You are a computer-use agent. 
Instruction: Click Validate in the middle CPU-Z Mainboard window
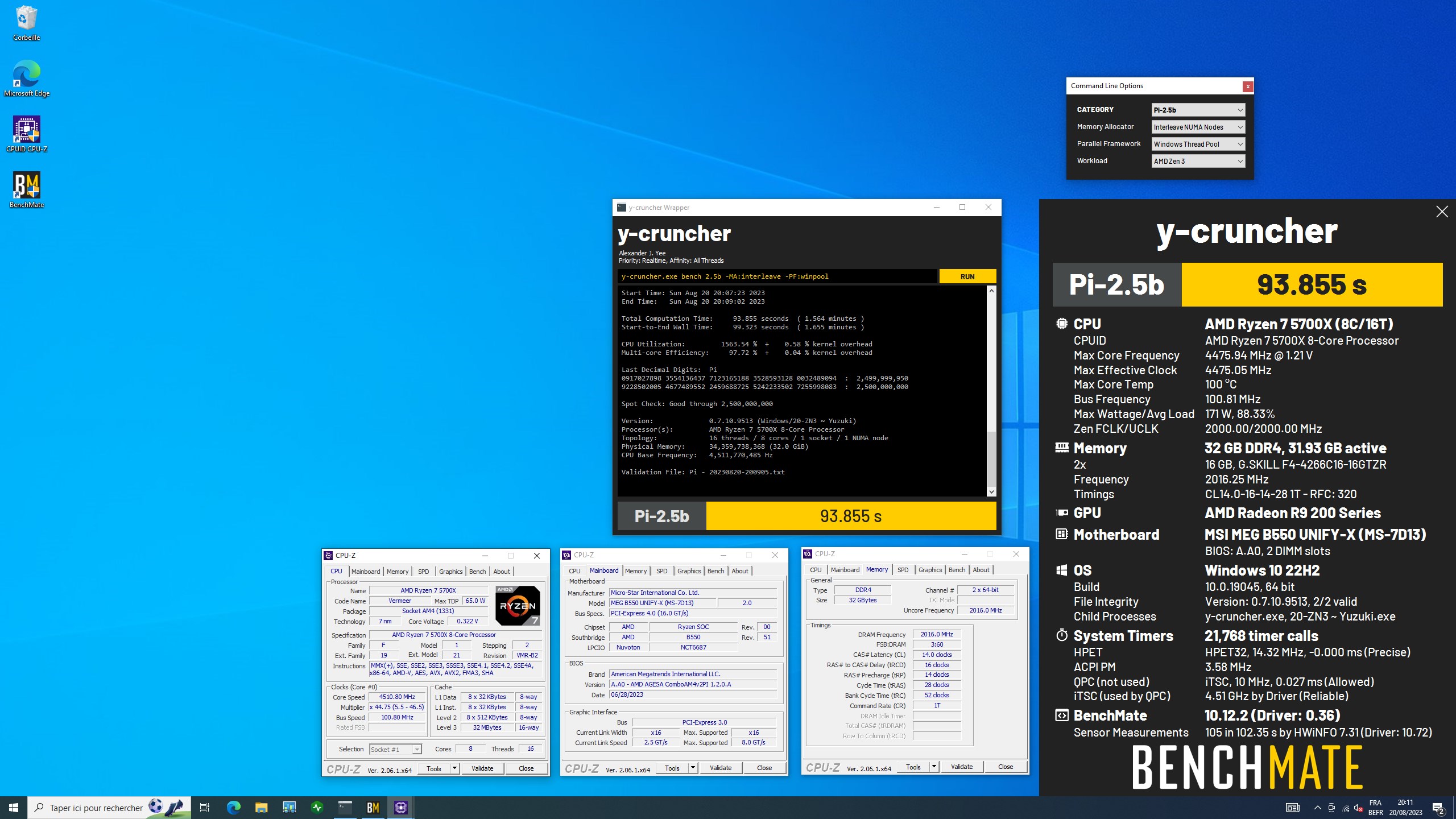pos(721,768)
